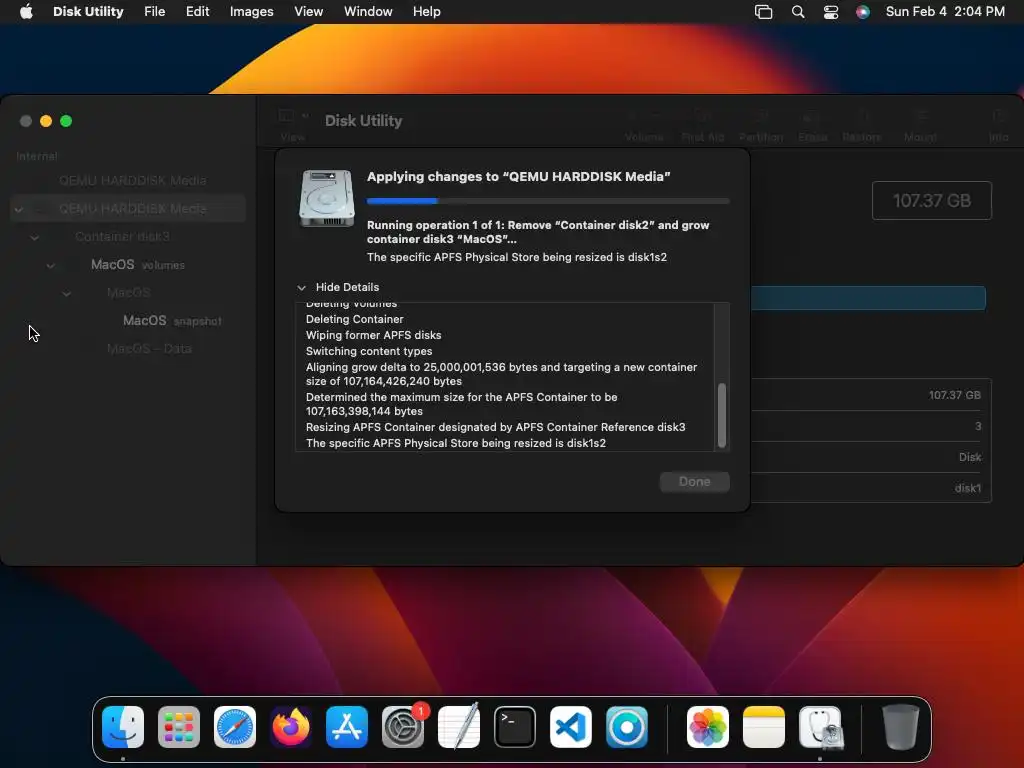Click the menu bar date and time

[945, 12]
